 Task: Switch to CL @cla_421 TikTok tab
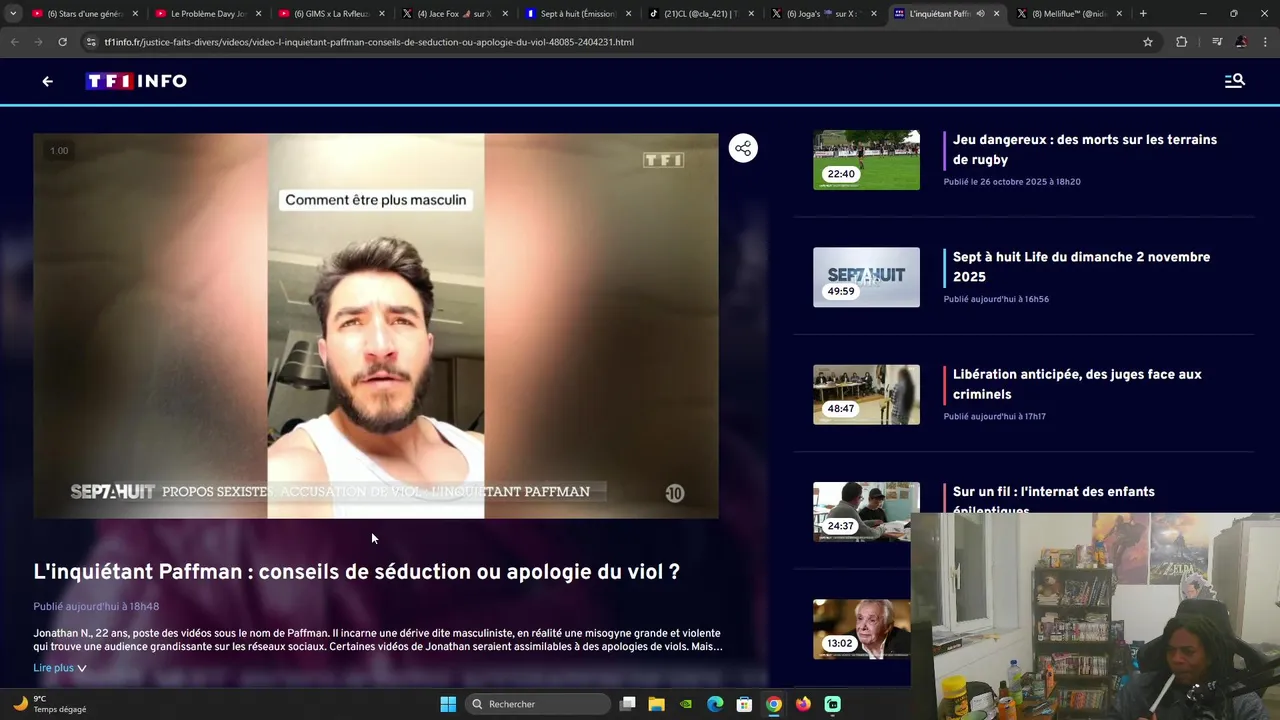700,14
